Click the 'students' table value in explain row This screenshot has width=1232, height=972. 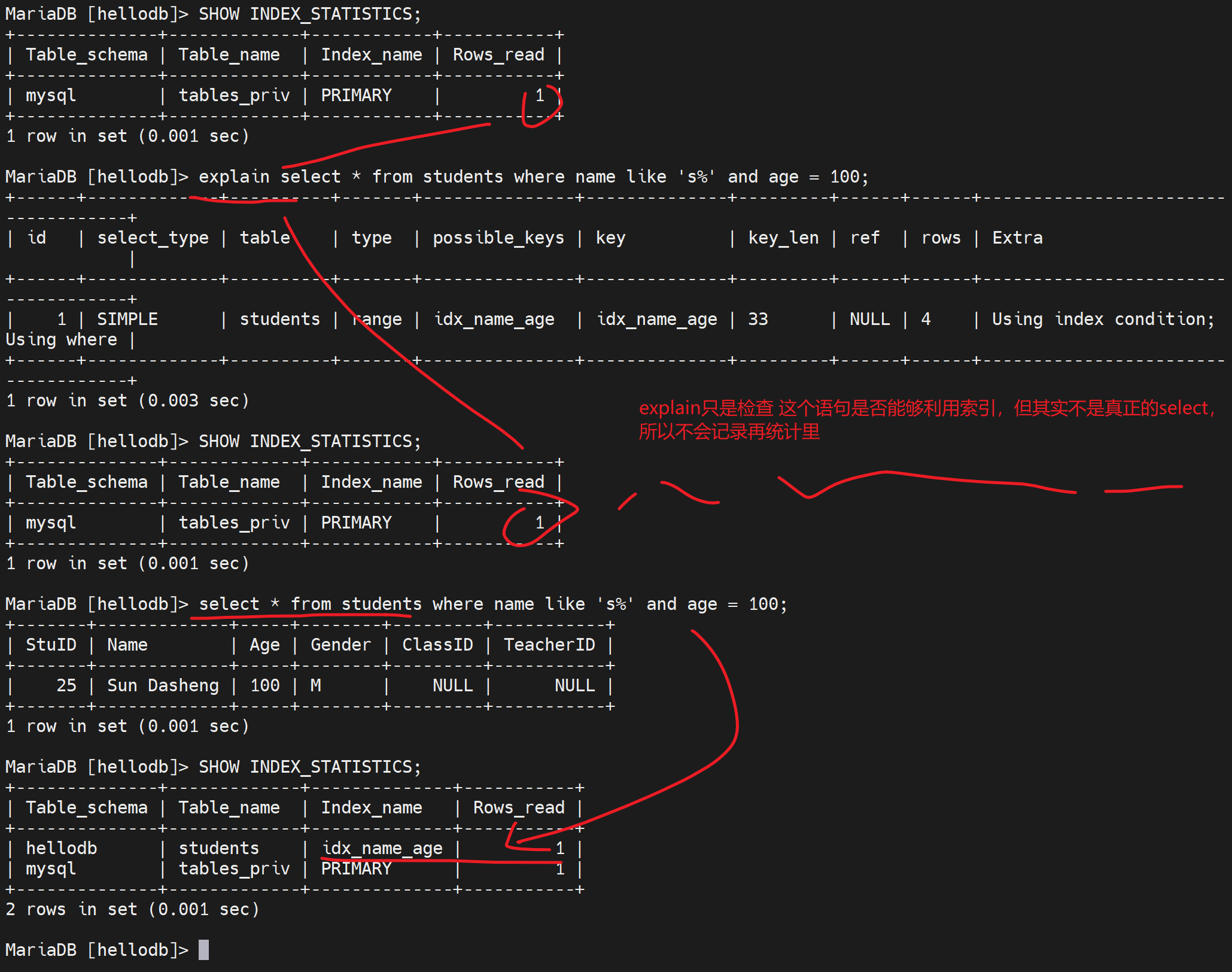click(279, 319)
